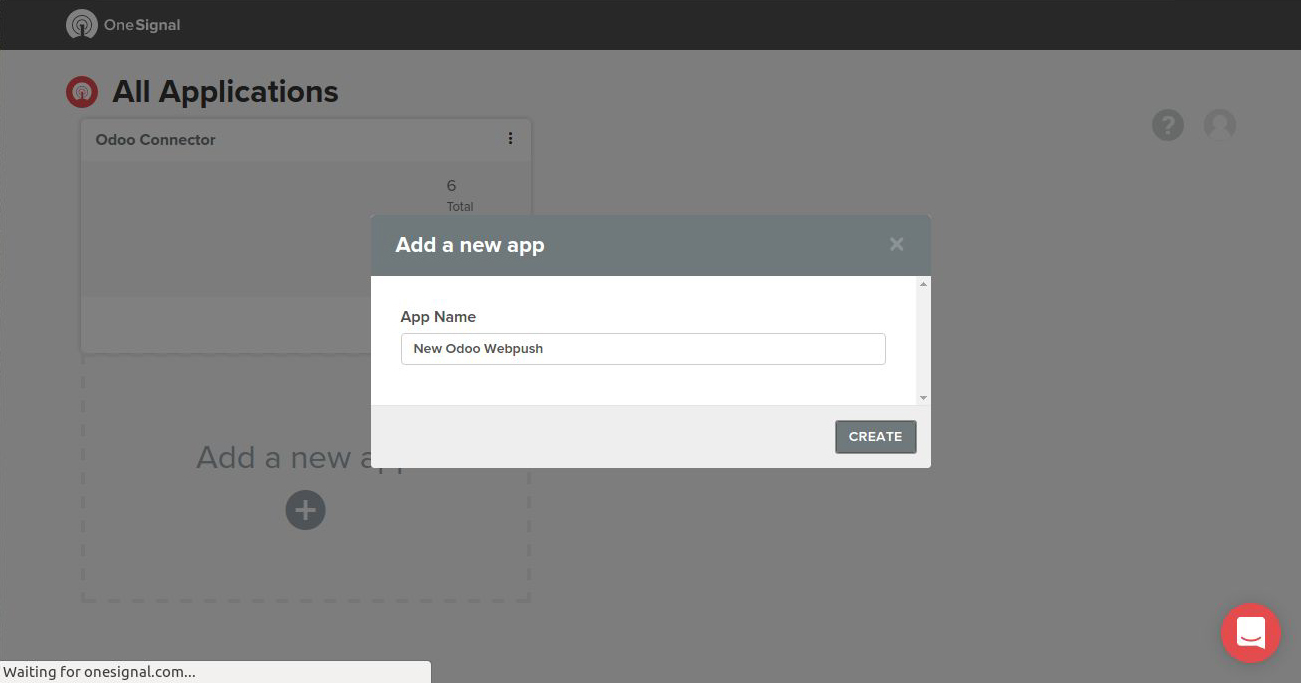Click the Waiting for onesignal.com status text

[101, 672]
